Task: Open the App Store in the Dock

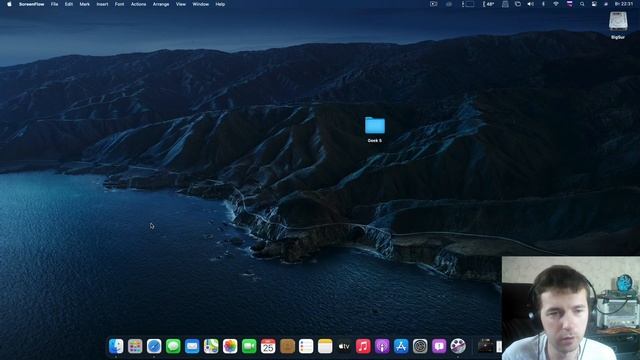Action: [x=401, y=346]
